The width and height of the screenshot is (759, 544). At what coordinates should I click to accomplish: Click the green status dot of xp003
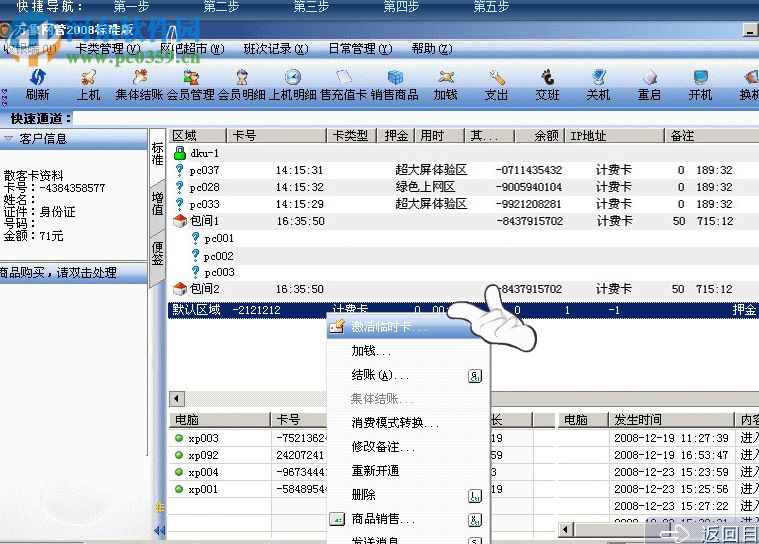click(x=179, y=438)
